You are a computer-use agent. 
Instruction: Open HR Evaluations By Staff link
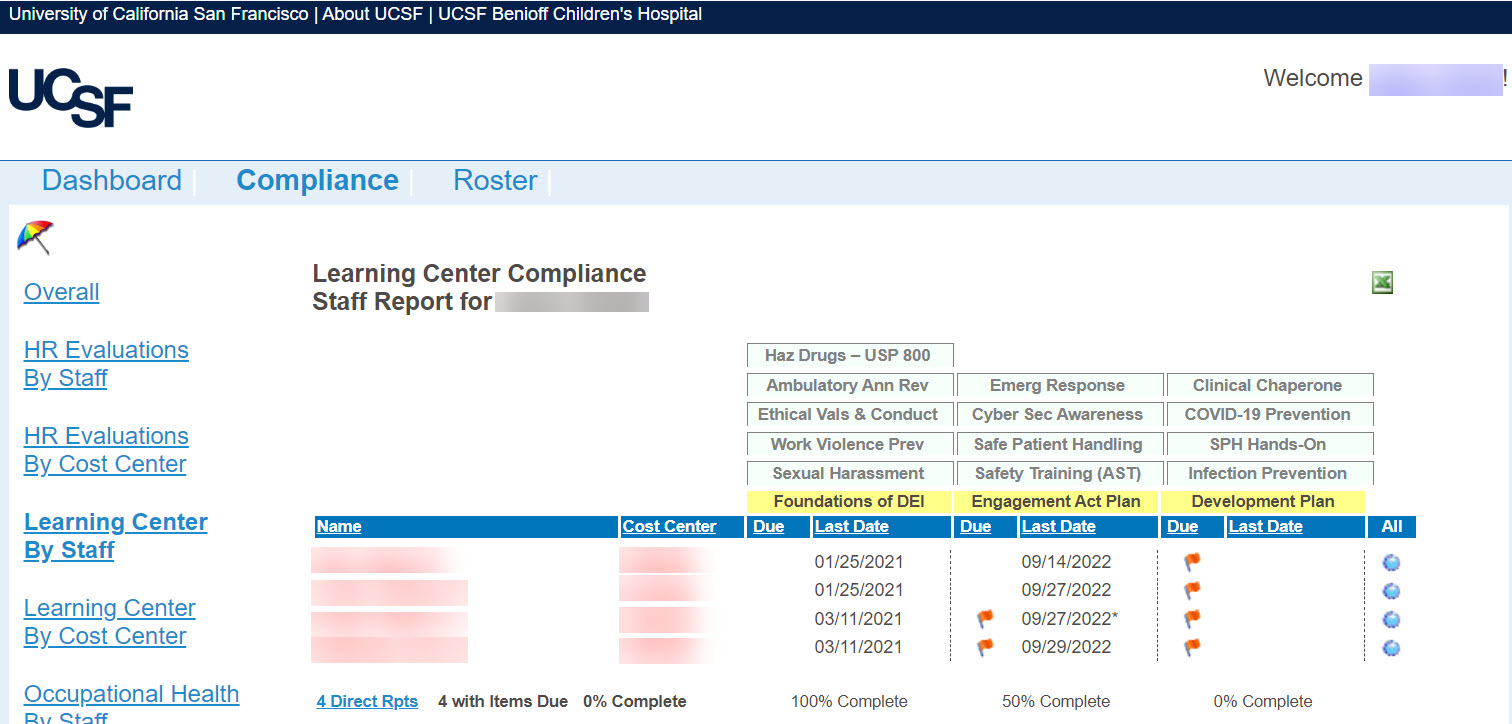[106, 364]
